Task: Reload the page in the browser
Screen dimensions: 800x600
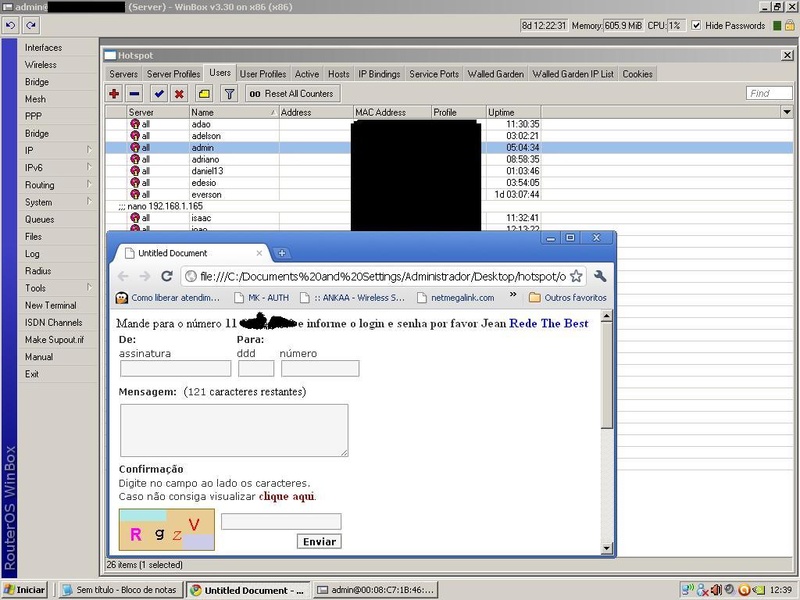Action: click(x=166, y=276)
